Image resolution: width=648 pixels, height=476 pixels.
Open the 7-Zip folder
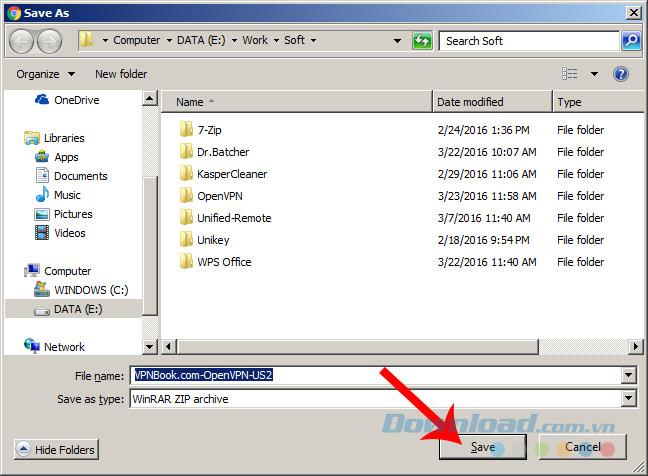coord(209,130)
